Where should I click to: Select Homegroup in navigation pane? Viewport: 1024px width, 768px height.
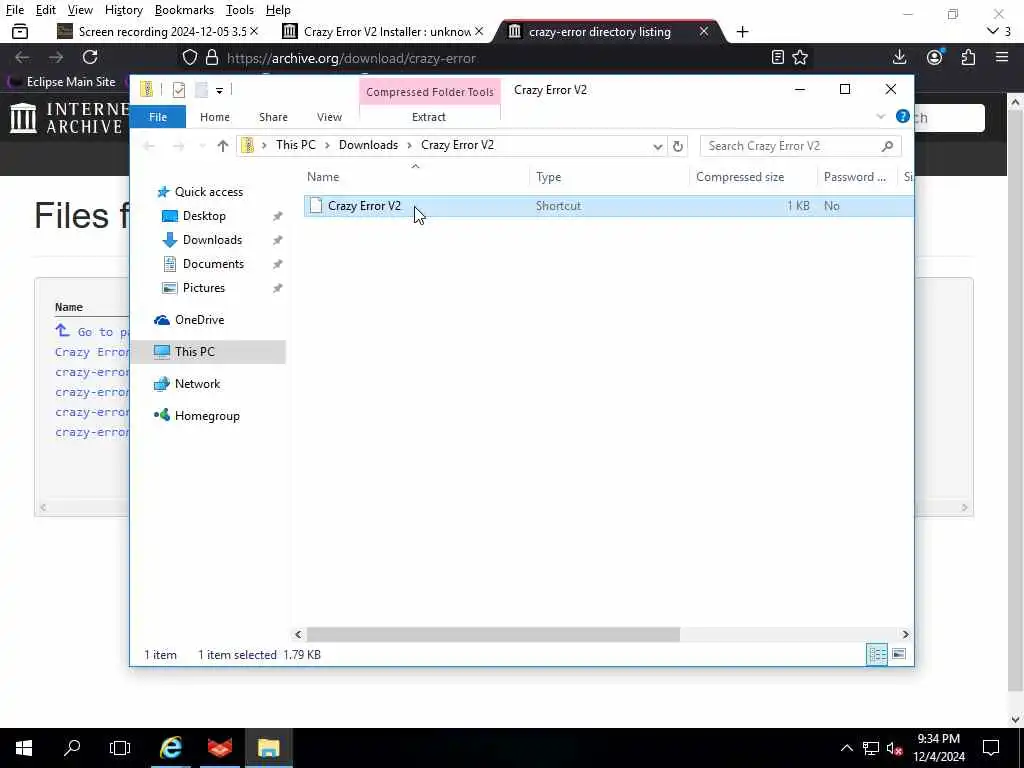206,416
